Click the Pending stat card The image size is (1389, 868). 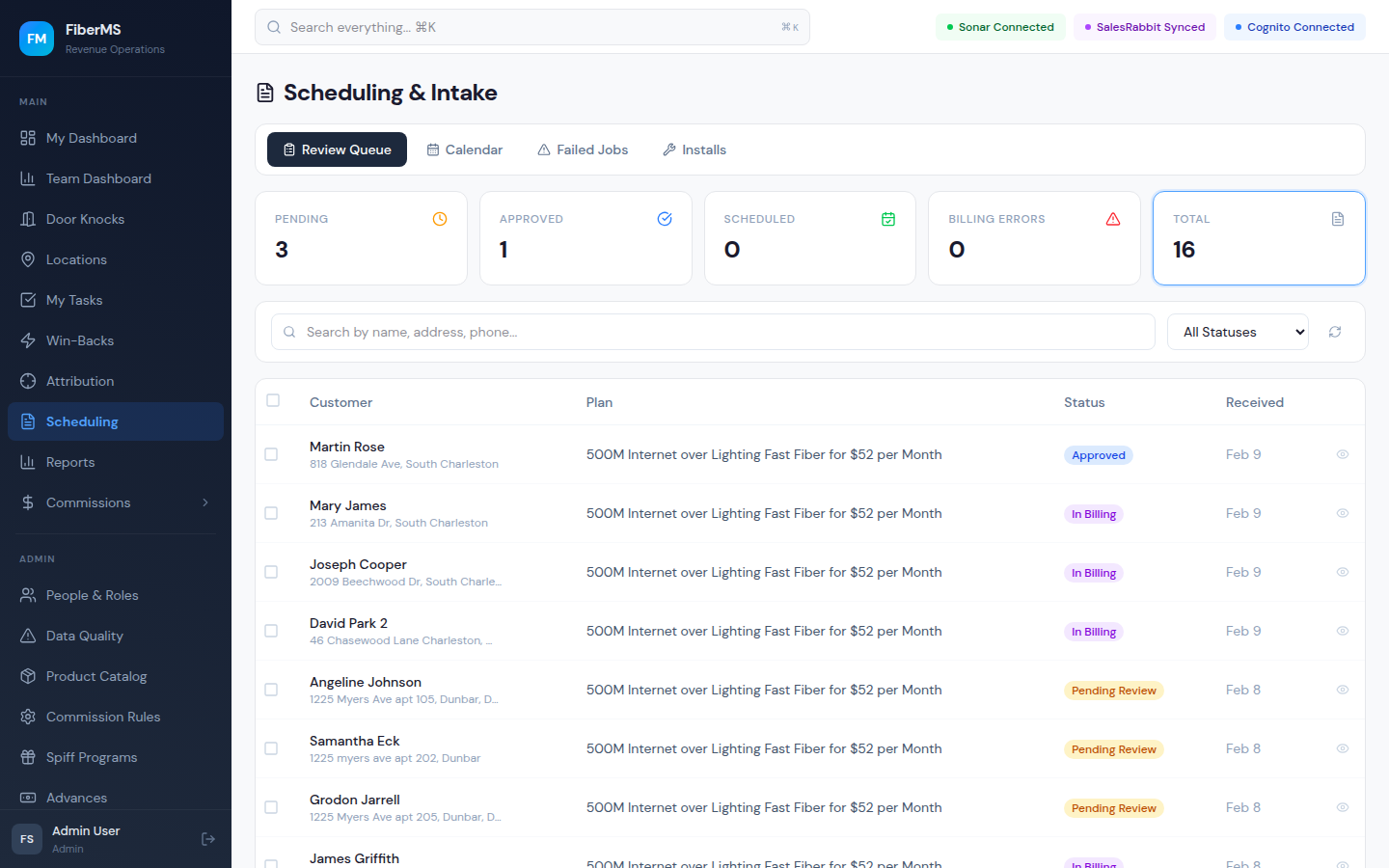pos(361,238)
